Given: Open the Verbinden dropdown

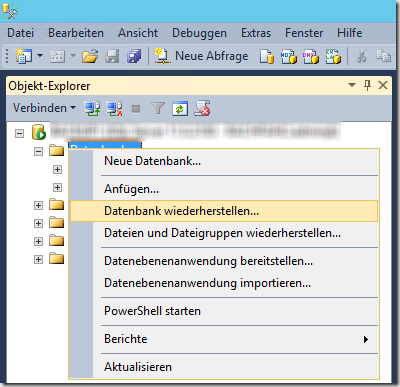Looking at the screenshot, I should click(x=44, y=108).
